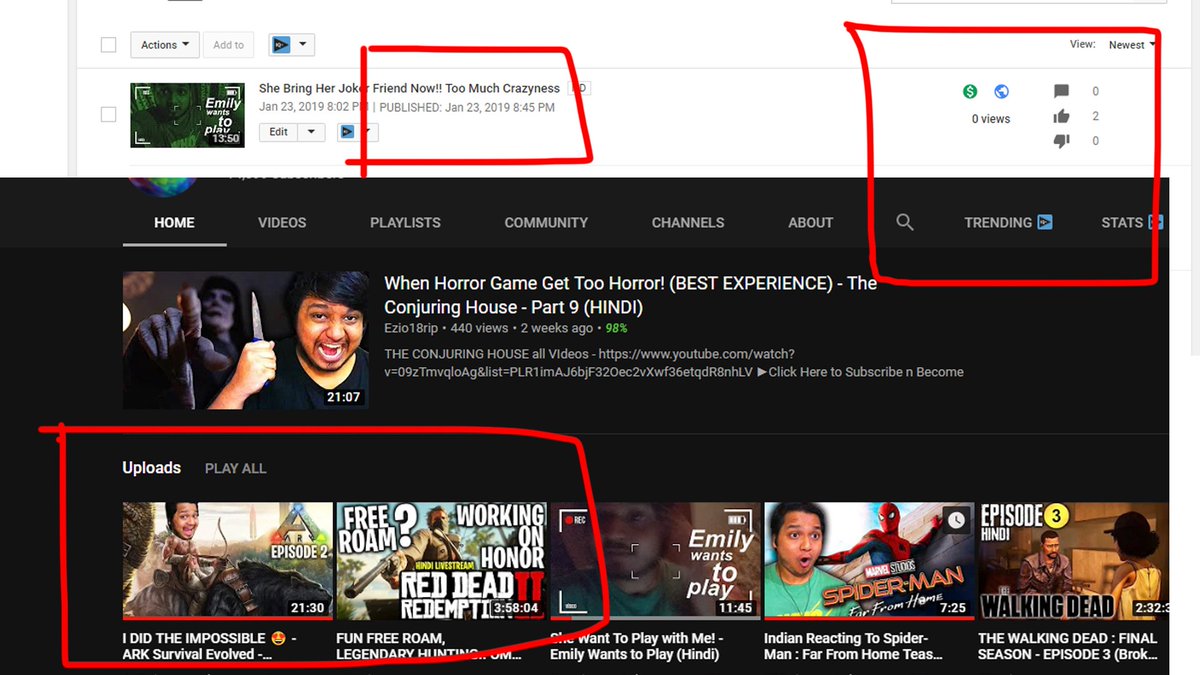Open the Uploads section heading
This screenshot has height=675, width=1200.
pyautogui.click(x=152, y=468)
